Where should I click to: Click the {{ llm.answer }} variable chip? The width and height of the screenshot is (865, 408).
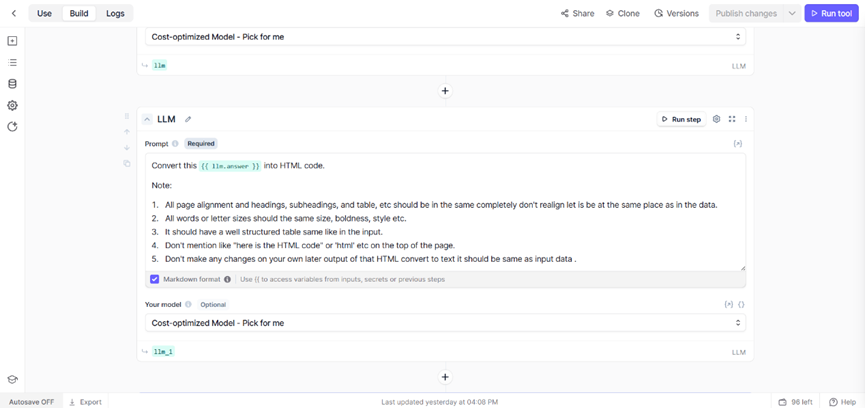[230, 165]
